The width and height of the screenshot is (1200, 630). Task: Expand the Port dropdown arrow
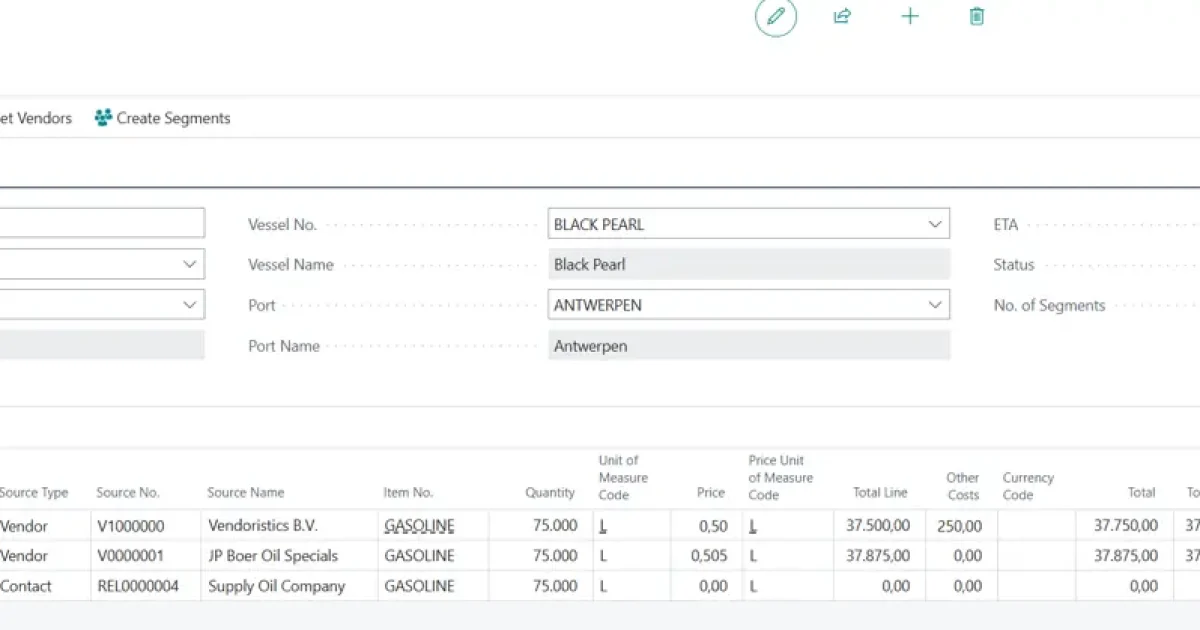[935, 305]
